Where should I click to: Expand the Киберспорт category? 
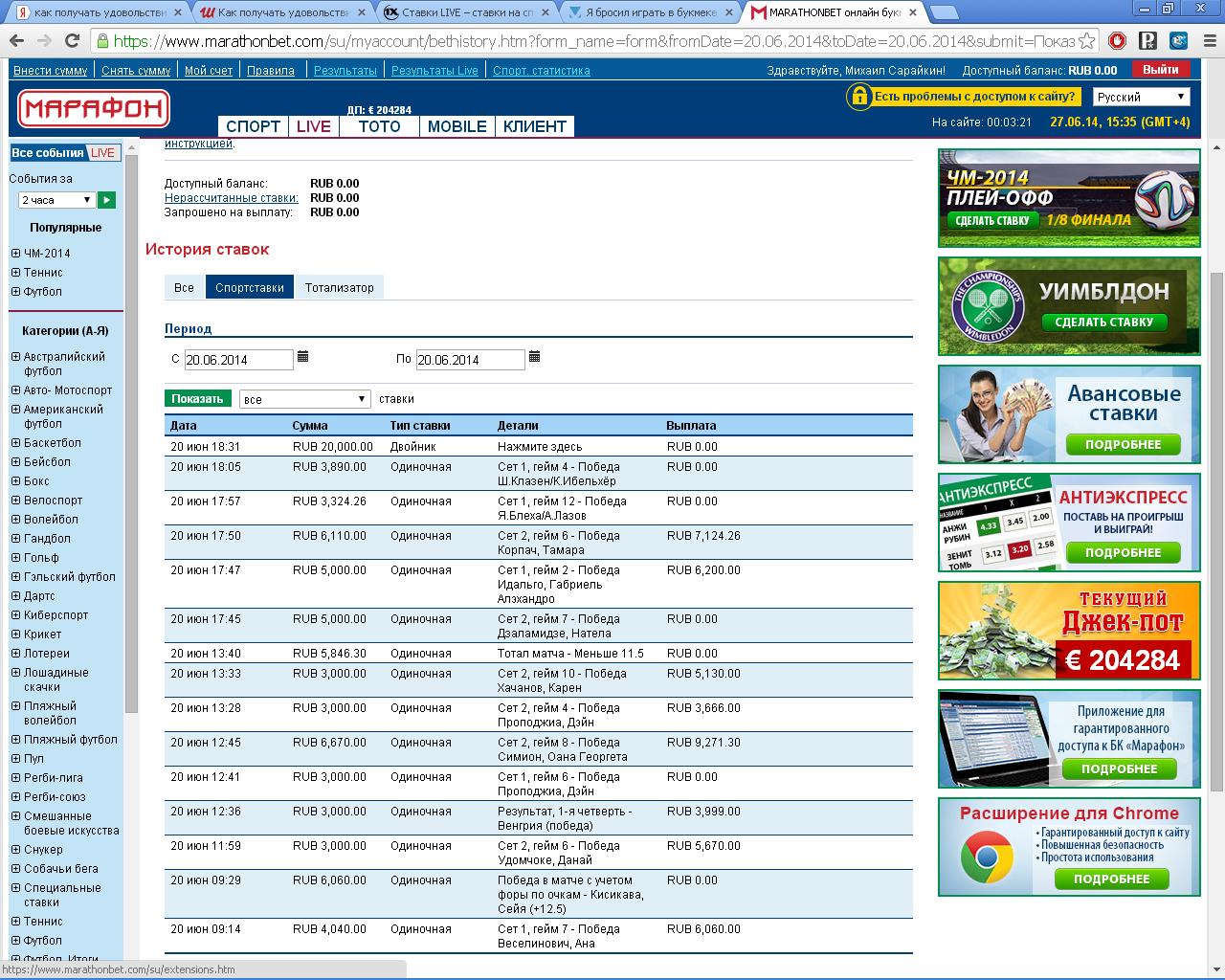(x=15, y=615)
